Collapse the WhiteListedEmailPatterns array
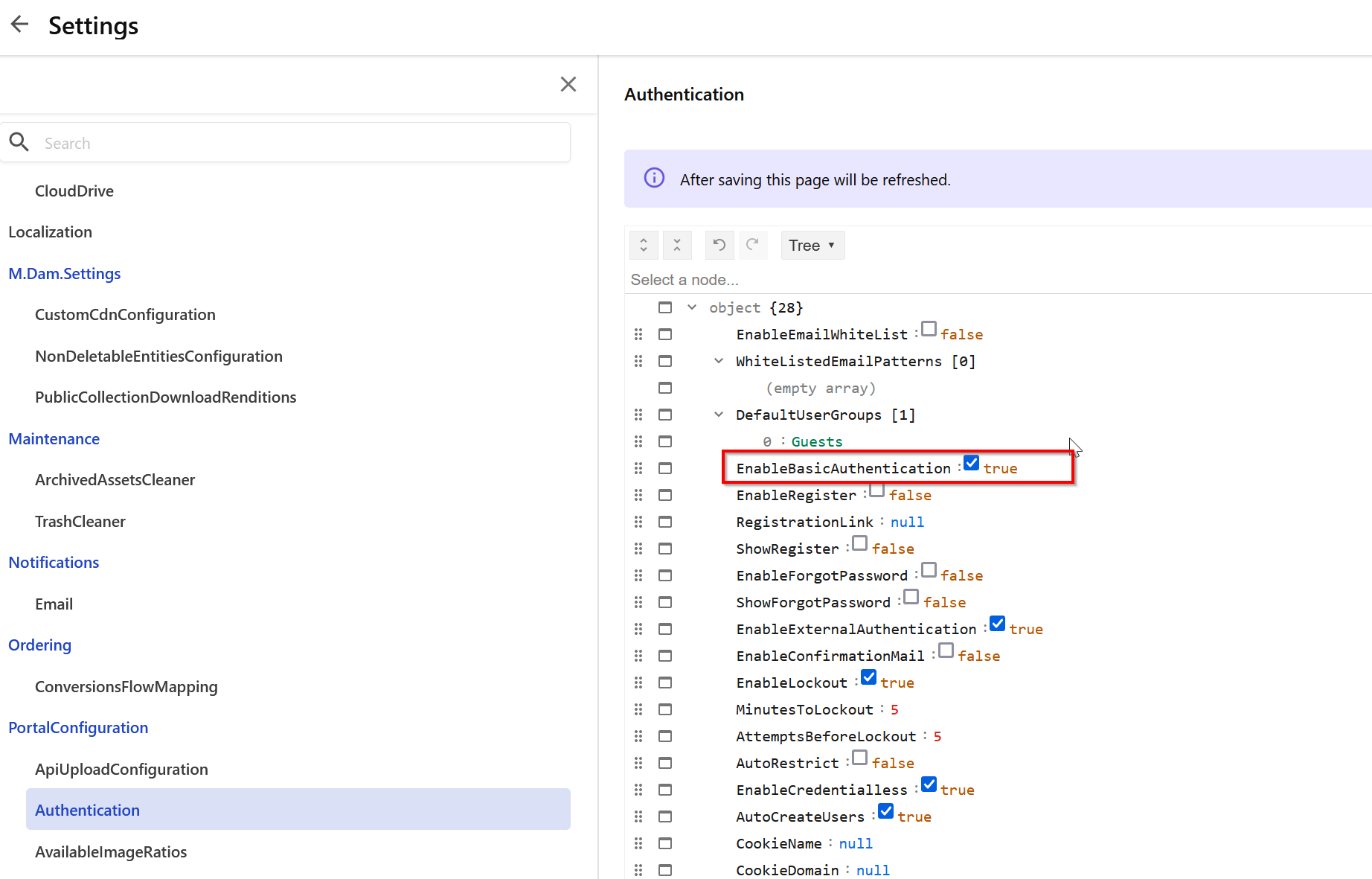The image size is (1372, 879). [719, 361]
